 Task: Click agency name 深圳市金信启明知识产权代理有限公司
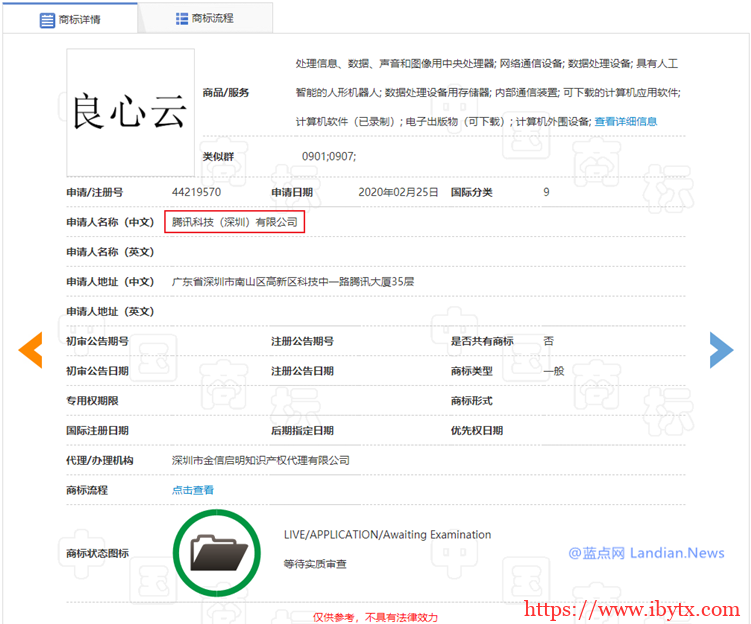(x=261, y=460)
